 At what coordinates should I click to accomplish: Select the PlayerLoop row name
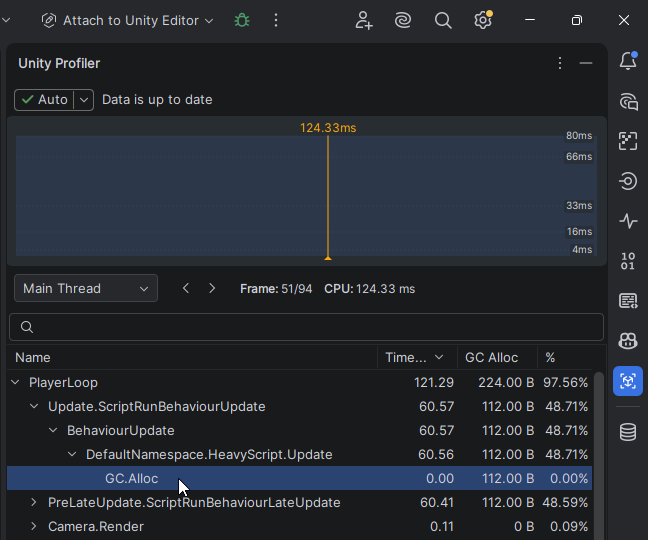(63, 383)
